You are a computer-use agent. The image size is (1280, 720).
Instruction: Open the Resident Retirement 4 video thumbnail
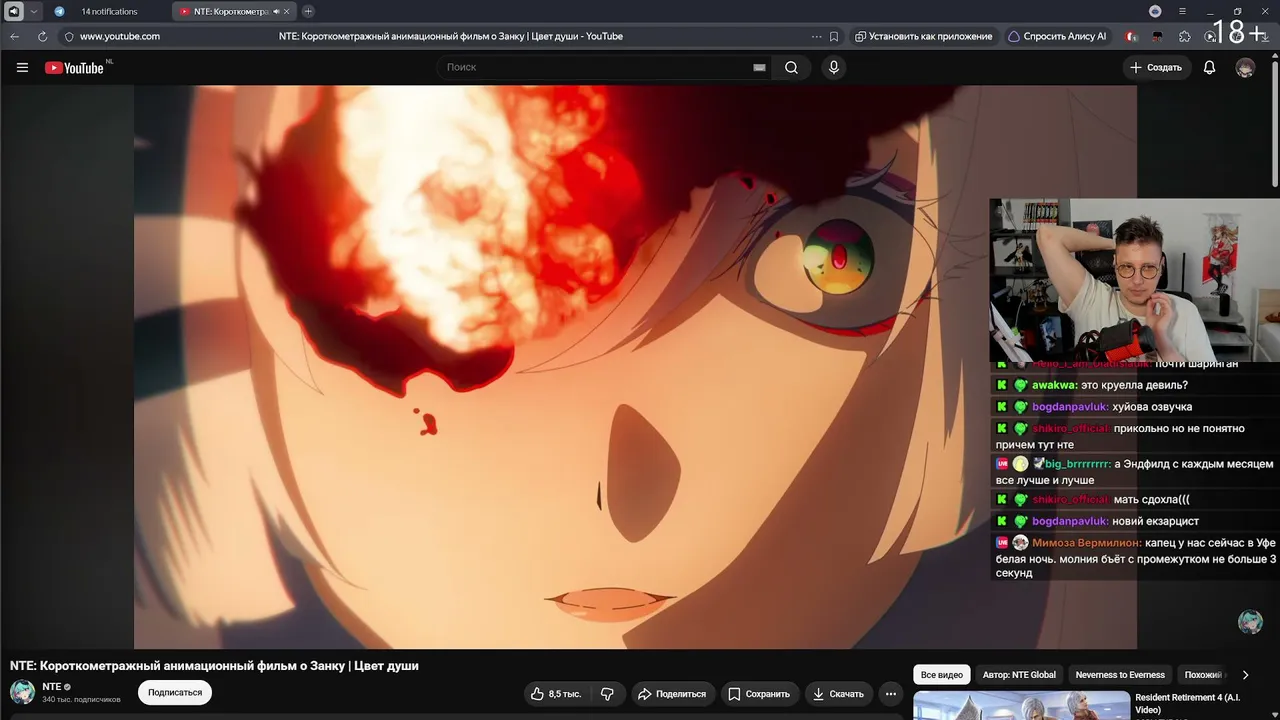tap(1021, 705)
